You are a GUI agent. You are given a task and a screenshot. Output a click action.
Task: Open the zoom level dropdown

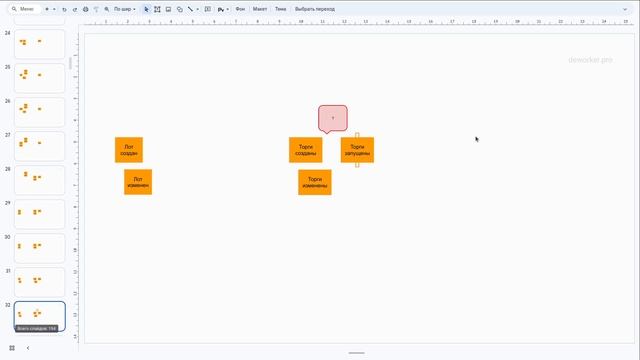click(124, 9)
